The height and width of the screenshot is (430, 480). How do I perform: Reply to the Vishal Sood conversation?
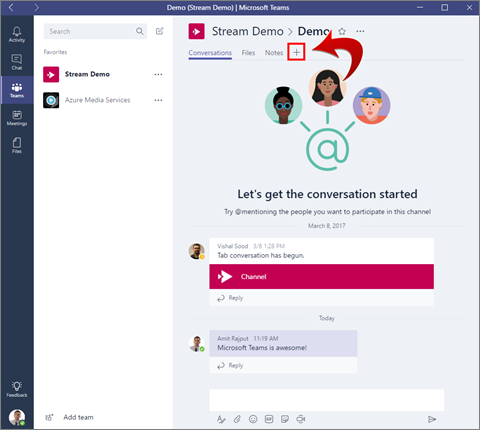pyautogui.click(x=230, y=298)
